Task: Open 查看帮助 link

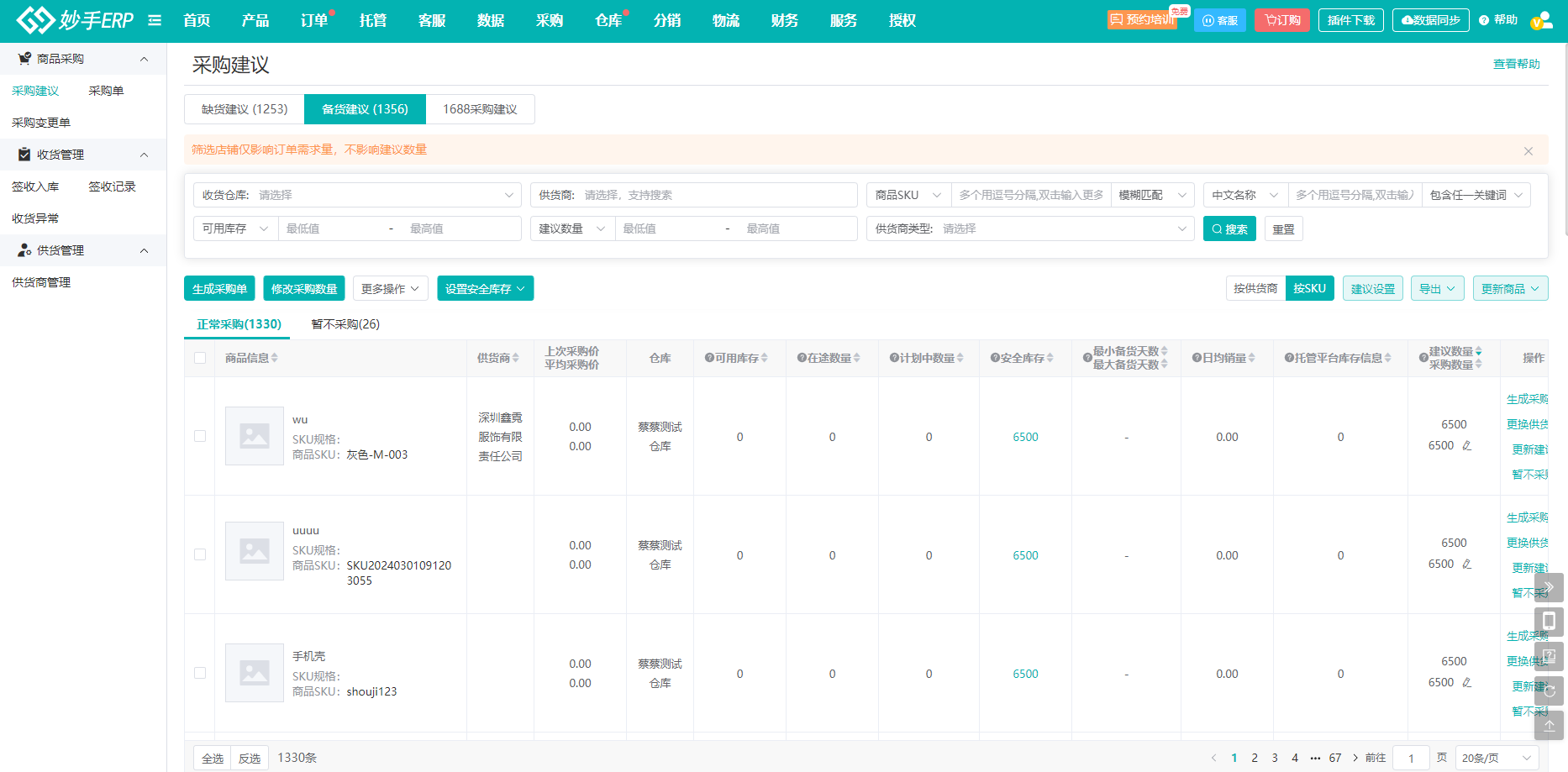Action: coord(1516,64)
